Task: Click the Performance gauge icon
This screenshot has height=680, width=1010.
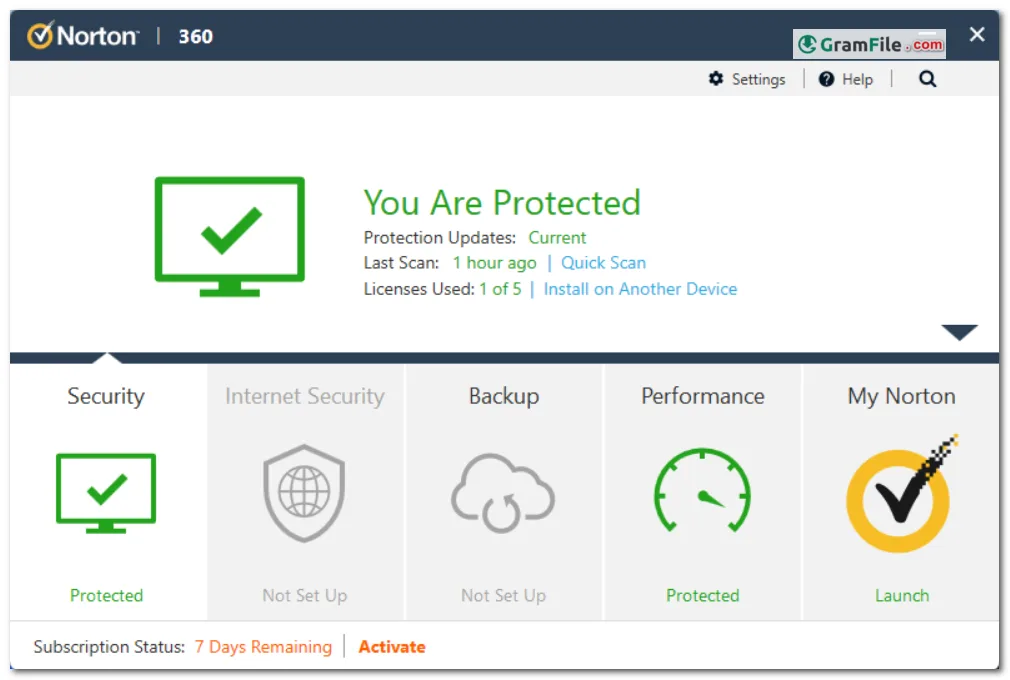Action: [x=702, y=491]
